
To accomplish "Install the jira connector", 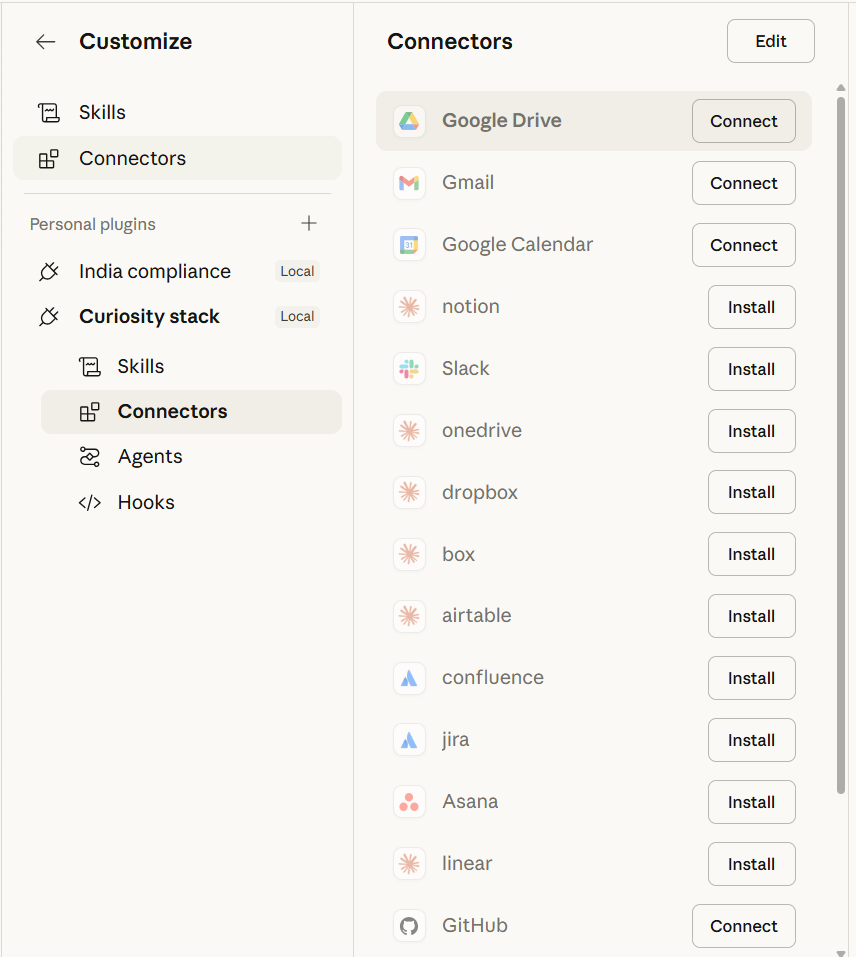I will [752, 740].
